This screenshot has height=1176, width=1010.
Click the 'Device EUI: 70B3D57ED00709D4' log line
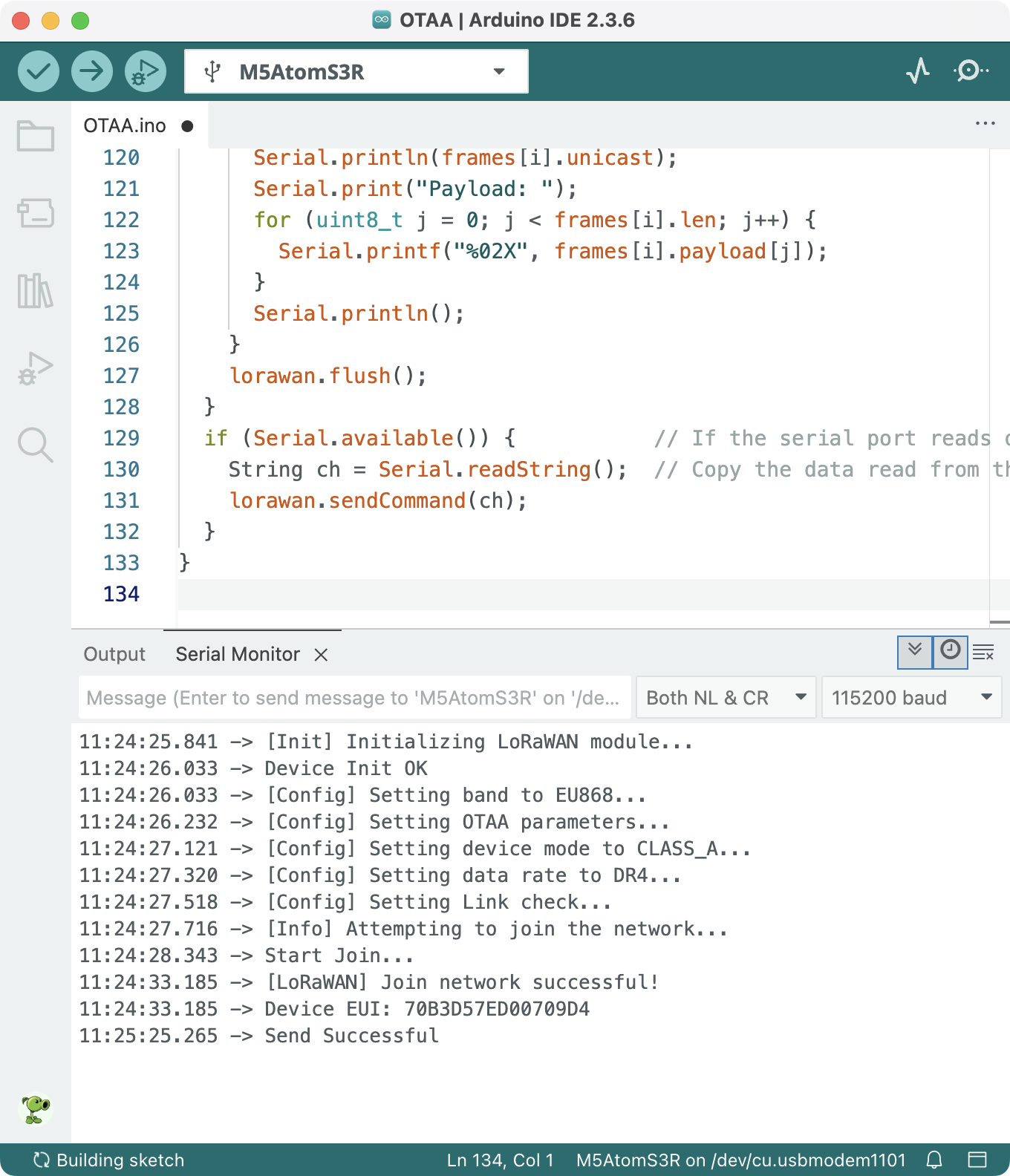[x=334, y=1009]
